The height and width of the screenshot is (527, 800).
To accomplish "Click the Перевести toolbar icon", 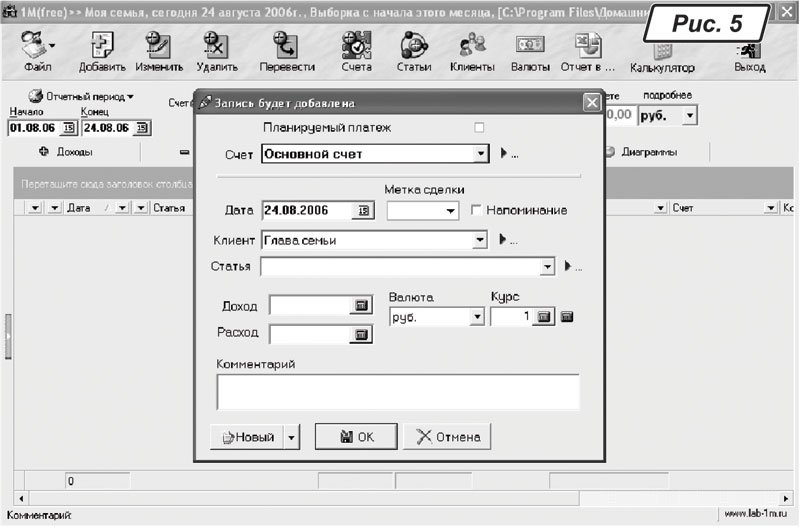I will [287, 46].
